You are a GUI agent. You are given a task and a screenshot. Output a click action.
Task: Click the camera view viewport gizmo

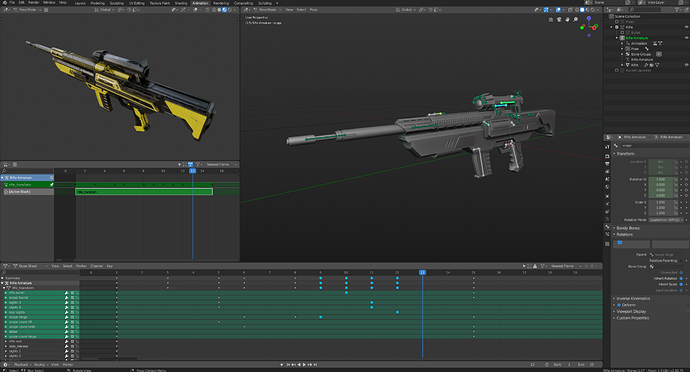click(559, 19)
